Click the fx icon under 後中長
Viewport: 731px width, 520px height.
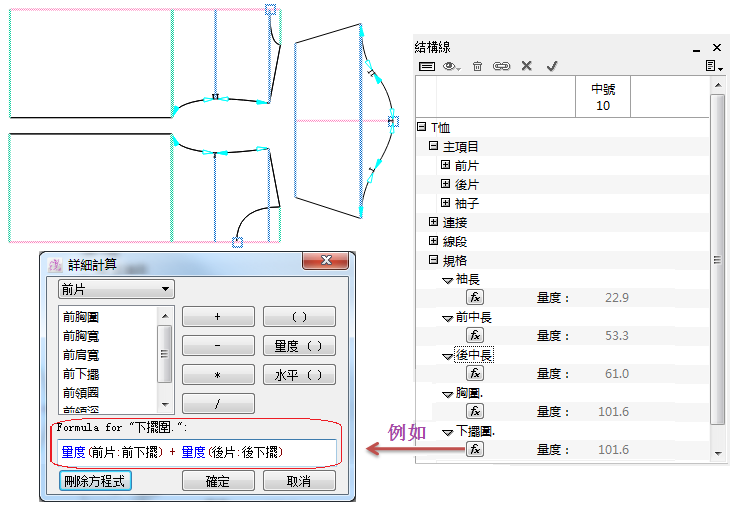[475, 373]
